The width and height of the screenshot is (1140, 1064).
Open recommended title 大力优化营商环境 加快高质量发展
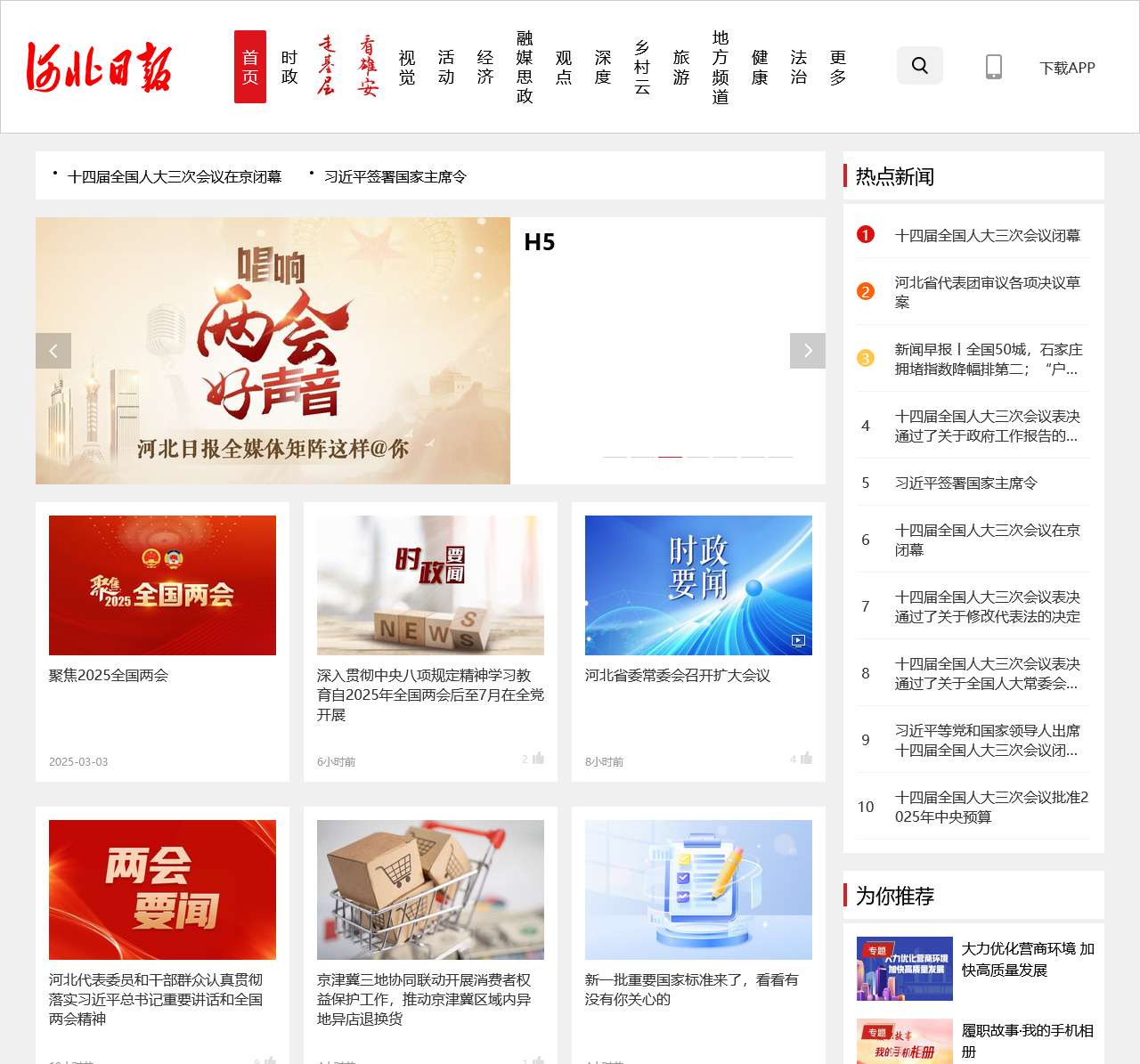pos(1028,959)
